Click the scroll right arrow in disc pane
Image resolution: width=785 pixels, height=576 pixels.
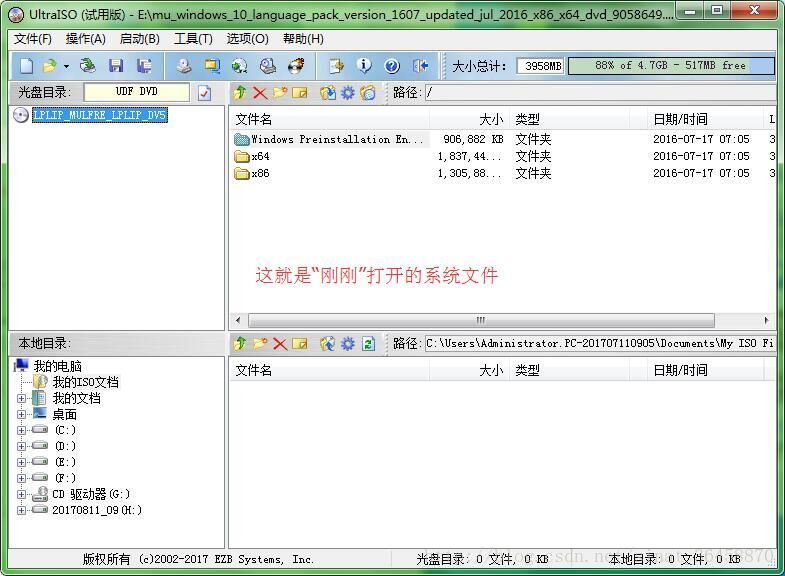pos(766,320)
